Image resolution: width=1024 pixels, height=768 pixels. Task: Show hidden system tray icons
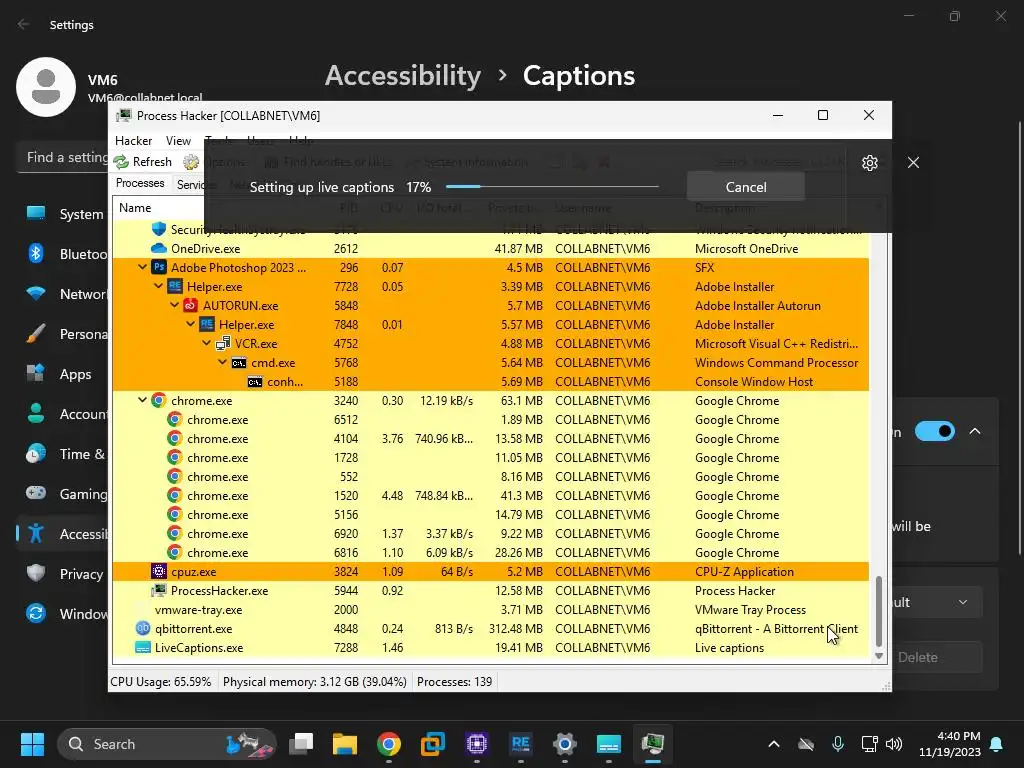(774, 744)
